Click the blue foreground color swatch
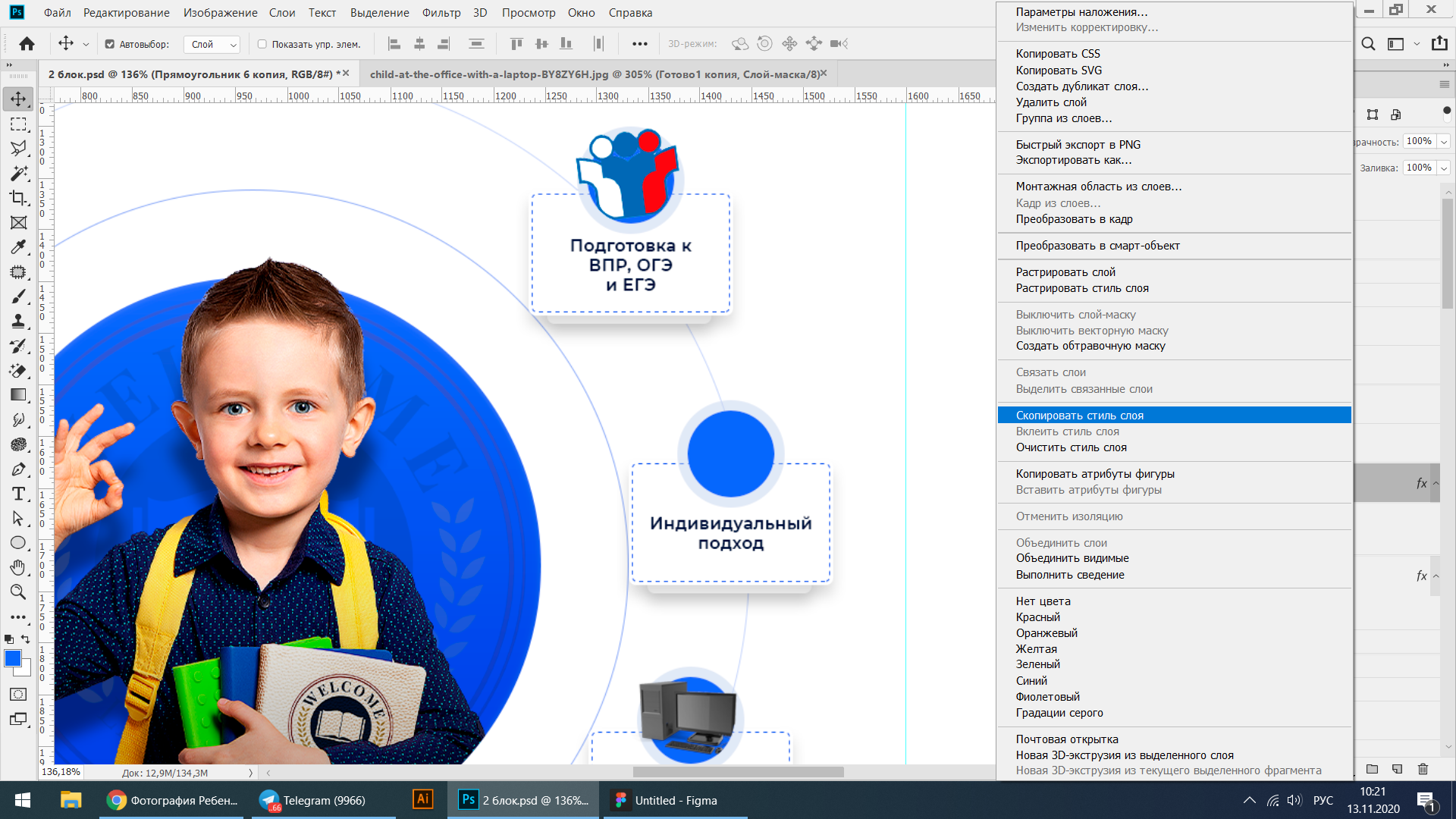 point(13,657)
